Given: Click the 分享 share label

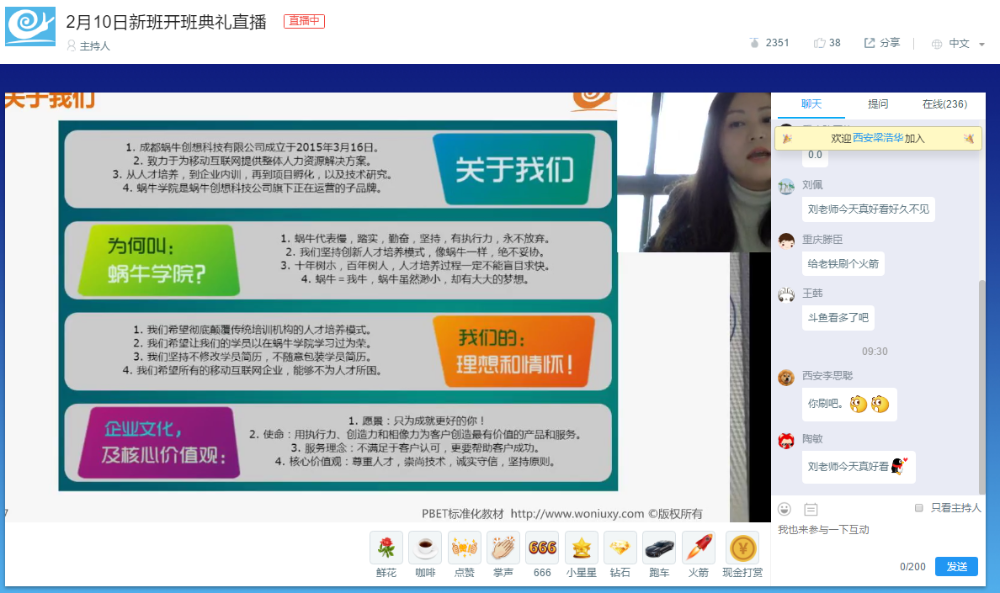Looking at the screenshot, I should 890,43.
